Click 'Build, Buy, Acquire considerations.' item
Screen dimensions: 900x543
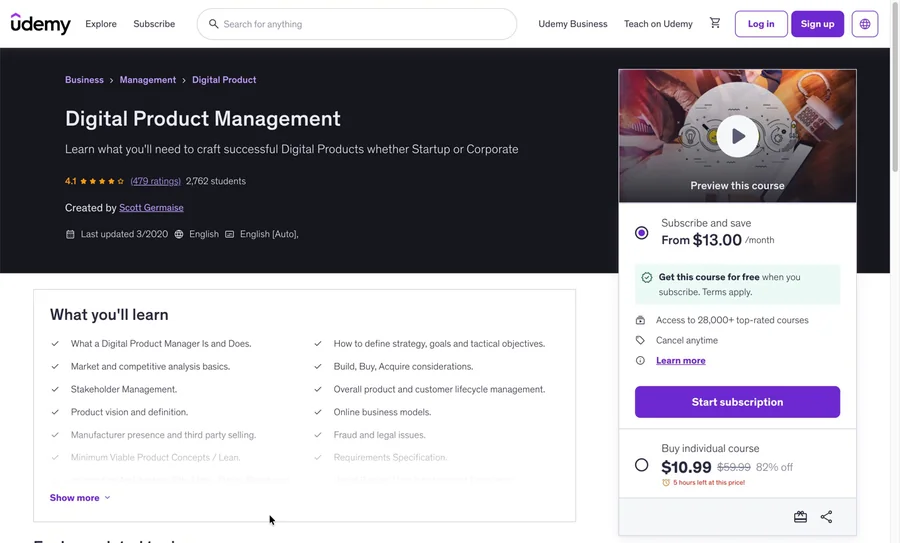tap(404, 366)
